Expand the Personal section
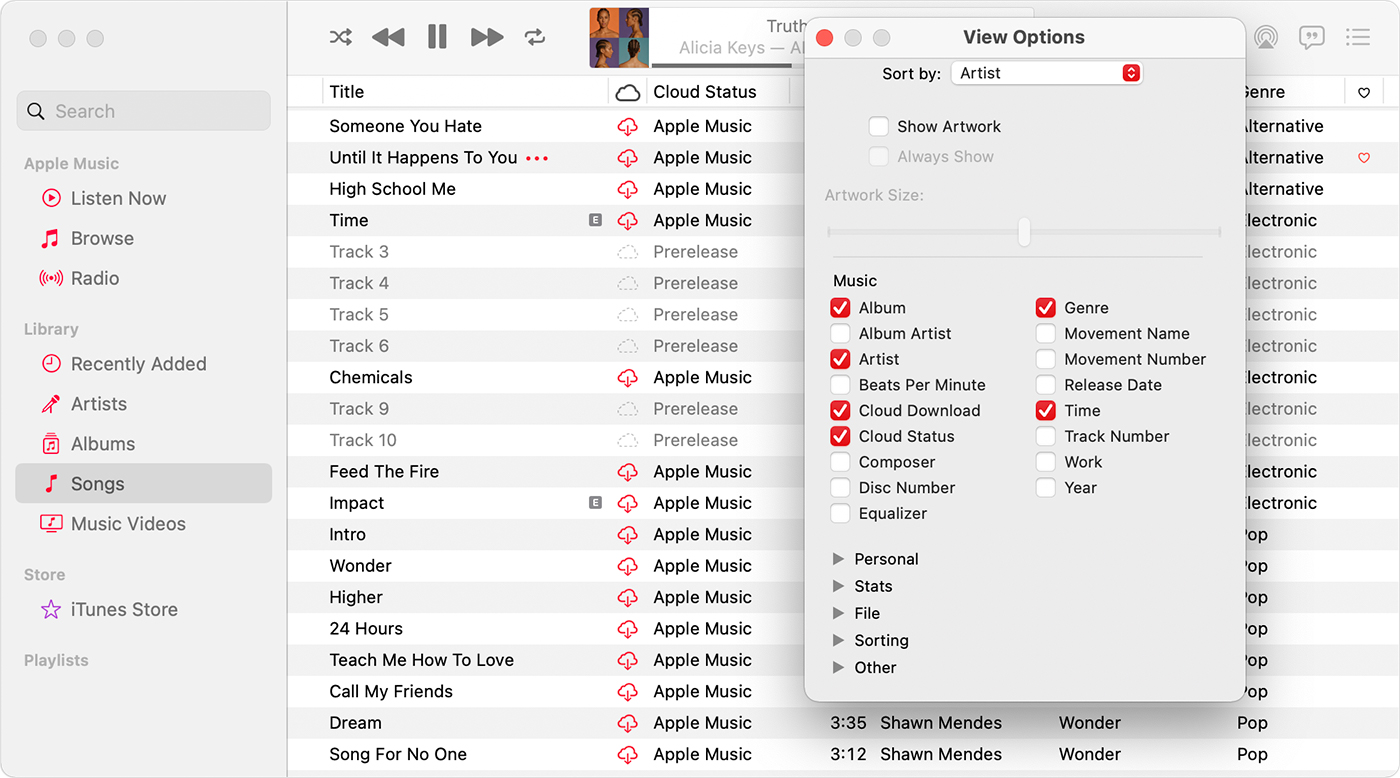1400x778 pixels. point(839,559)
